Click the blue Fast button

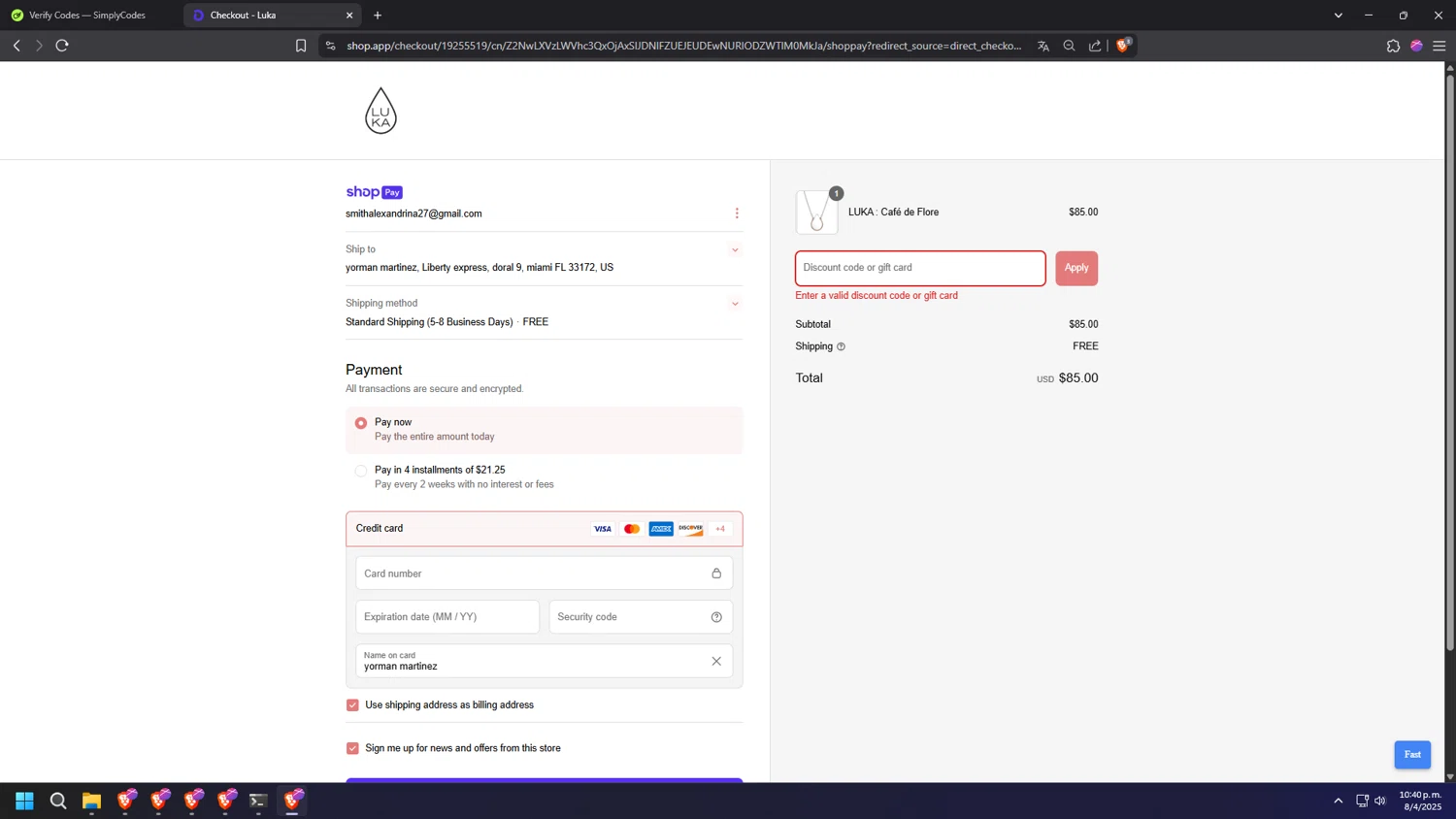1412,755
